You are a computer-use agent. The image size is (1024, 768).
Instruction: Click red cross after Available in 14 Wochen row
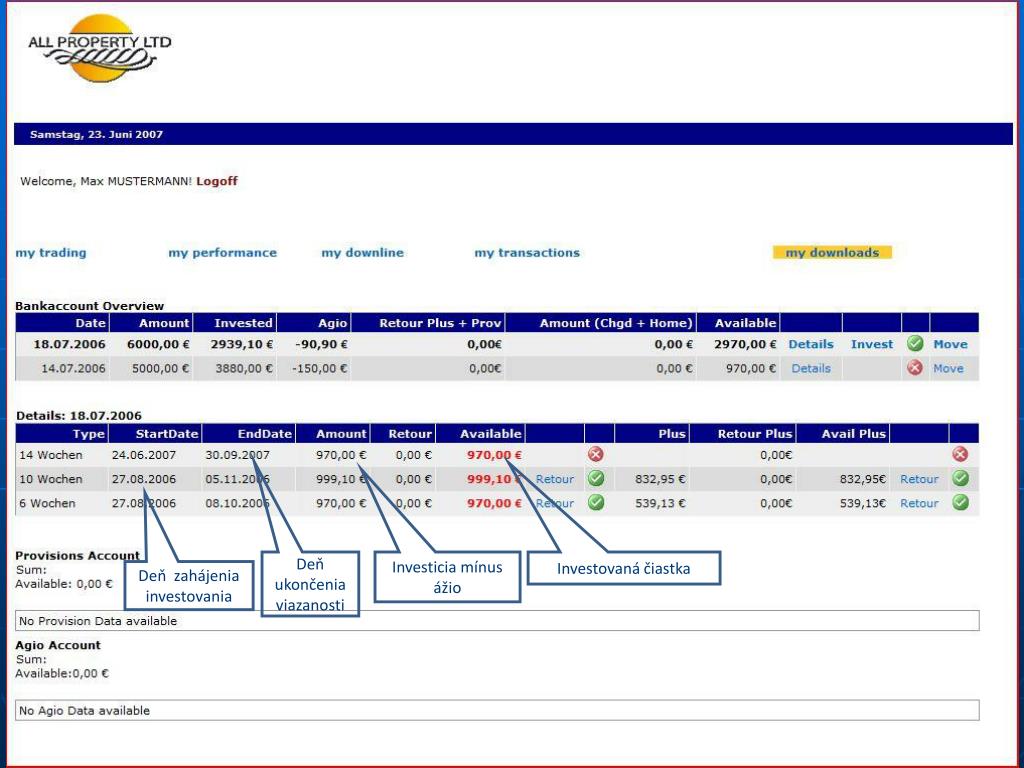coord(596,455)
